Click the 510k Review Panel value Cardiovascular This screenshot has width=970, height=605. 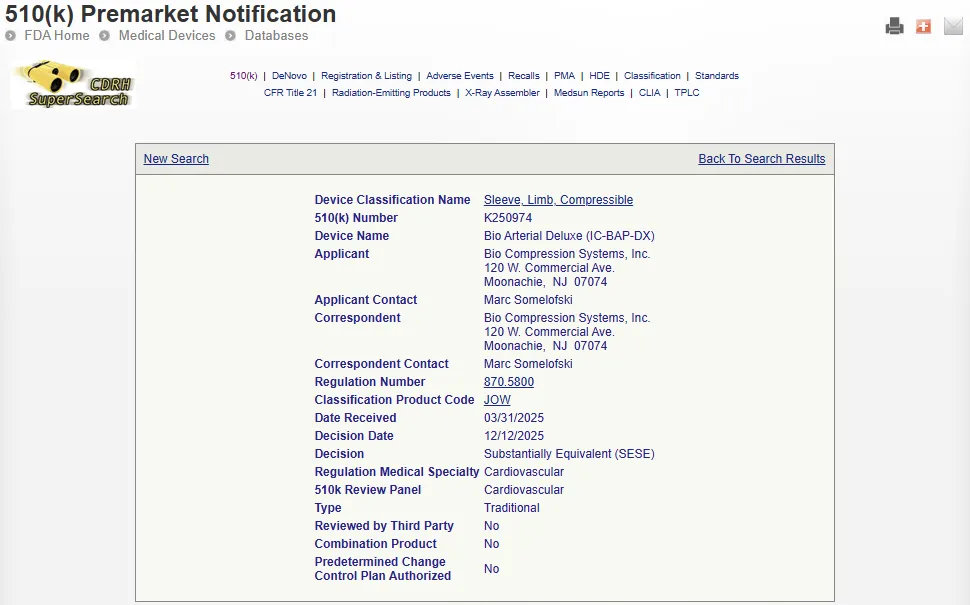point(524,489)
